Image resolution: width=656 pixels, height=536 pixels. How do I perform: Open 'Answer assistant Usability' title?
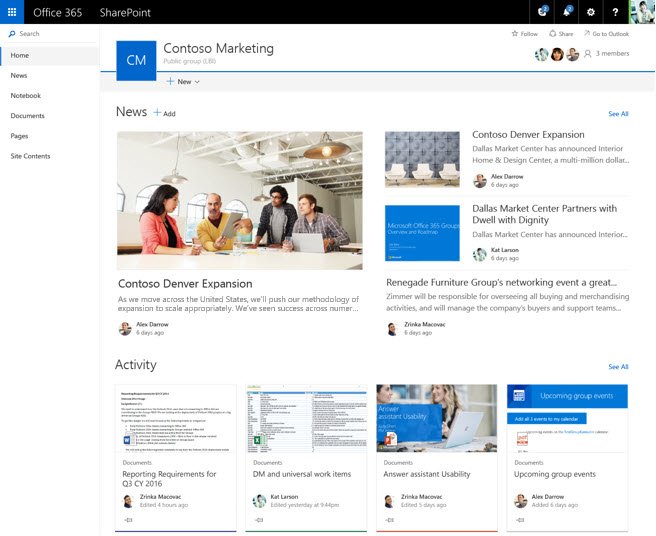point(427,474)
